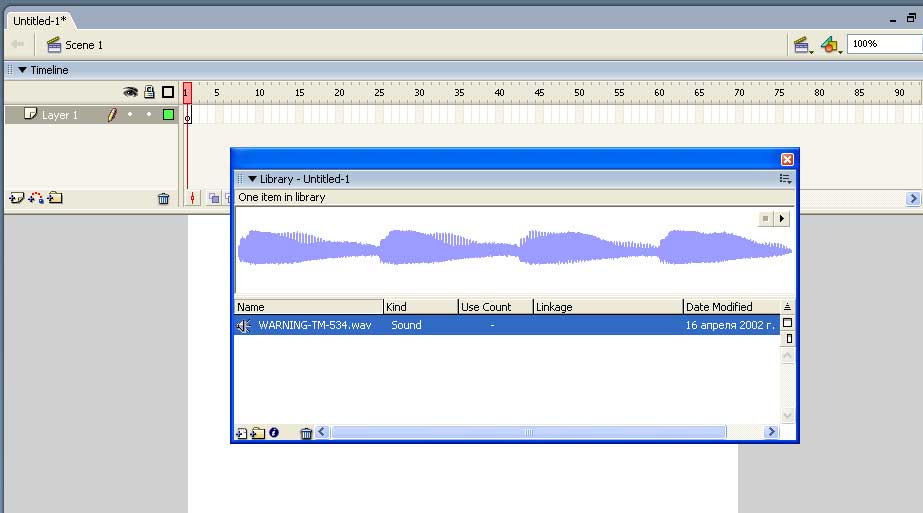Click Layer 1 green outline color swatch
The height and width of the screenshot is (513, 923).
pyautogui.click(x=168, y=115)
